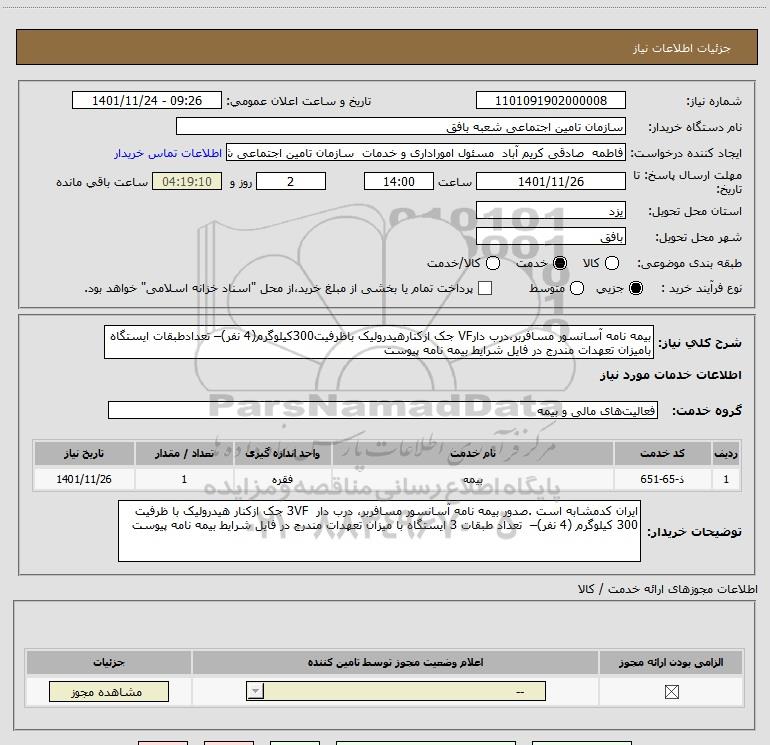The image size is (770, 745).
Task: Click the نام خدمت column header
Action: coord(472,453)
